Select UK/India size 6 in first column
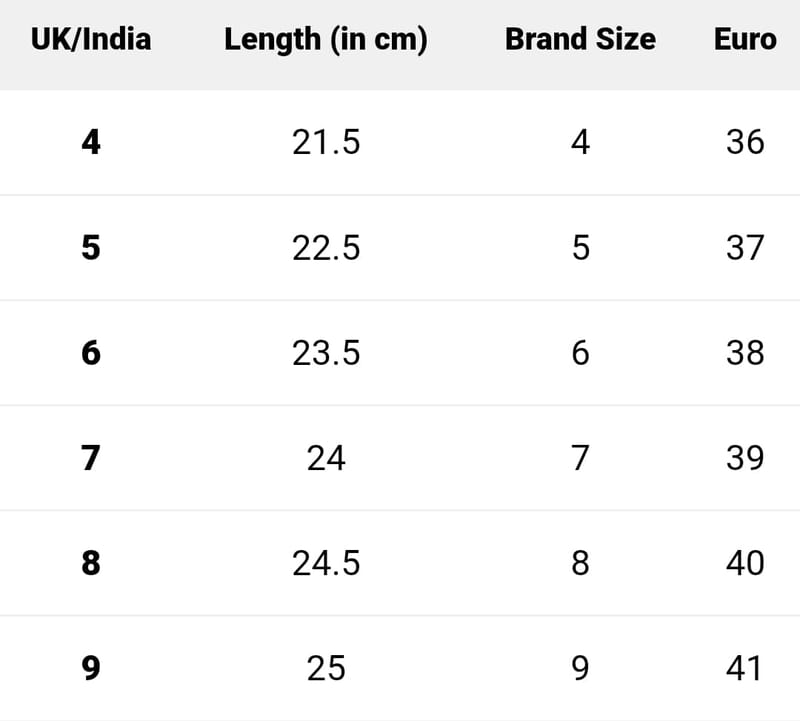Screen dimensions: 800x721 click(x=91, y=353)
